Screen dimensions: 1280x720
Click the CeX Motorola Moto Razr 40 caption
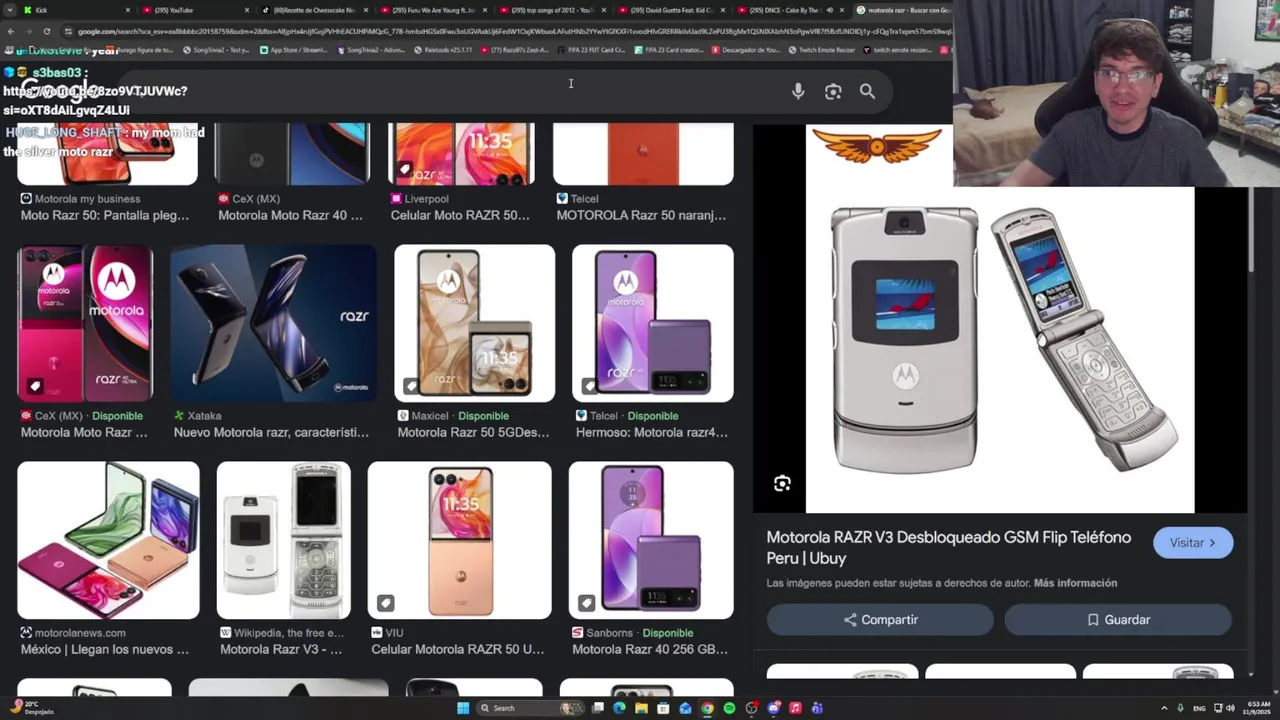click(290, 215)
